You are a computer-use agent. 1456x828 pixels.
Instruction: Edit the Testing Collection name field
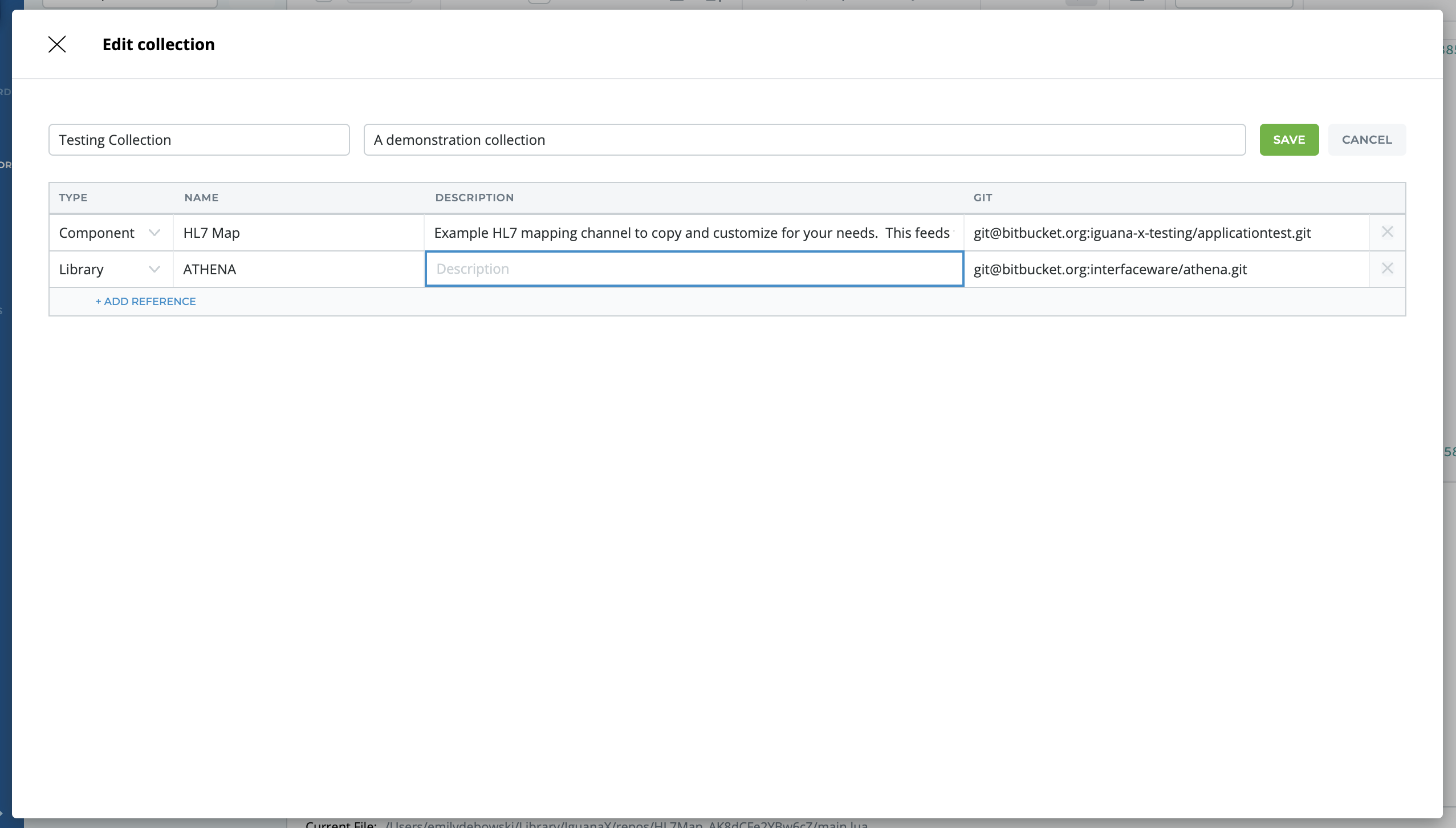(x=198, y=140)
